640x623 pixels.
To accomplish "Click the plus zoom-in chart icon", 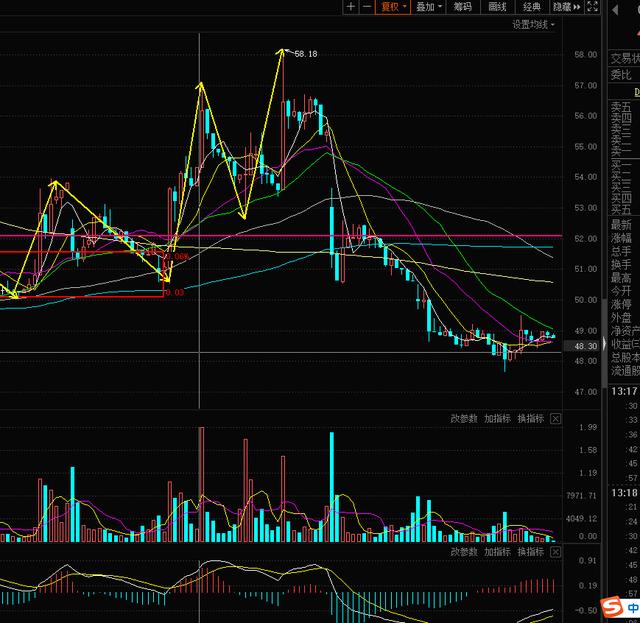I will (350, 7).
